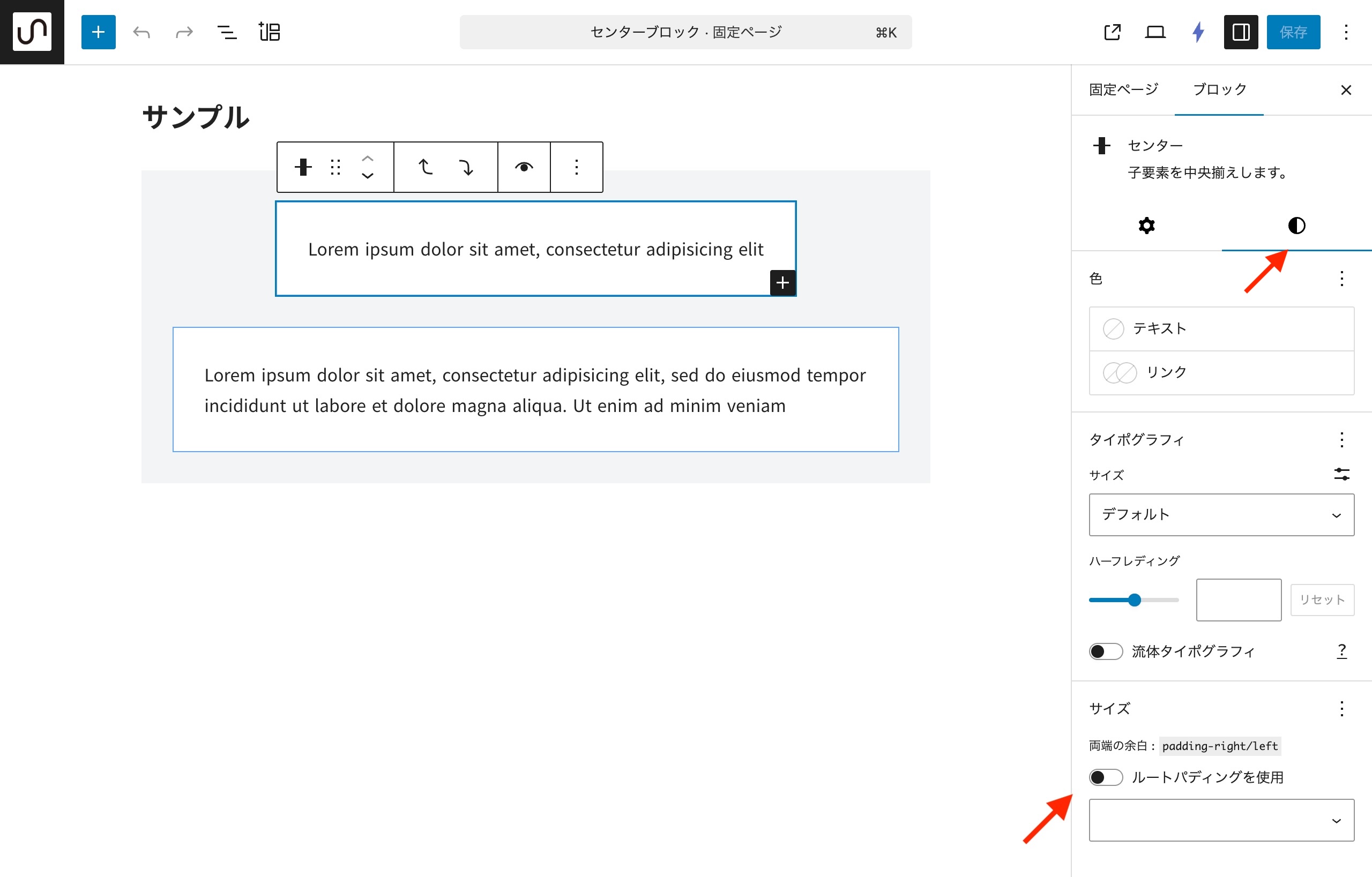Click the eye icon in block toolbar
Screen dimensions: 1372x877
pos(524,168)
